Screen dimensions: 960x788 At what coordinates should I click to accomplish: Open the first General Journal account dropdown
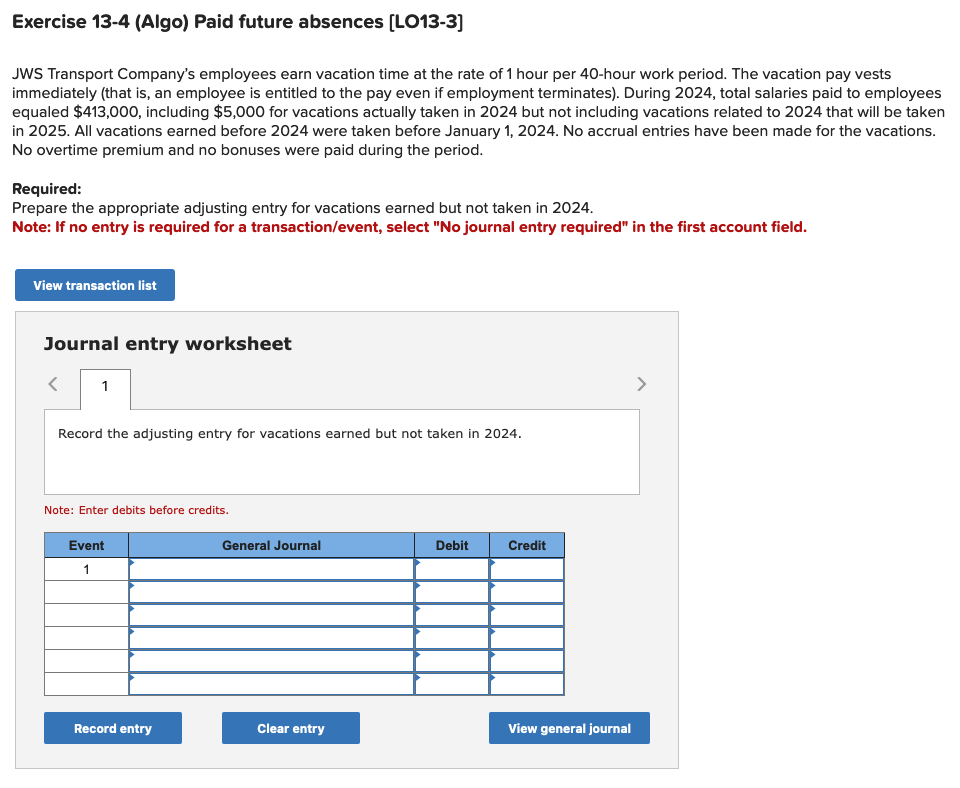[x=270, y=568]
